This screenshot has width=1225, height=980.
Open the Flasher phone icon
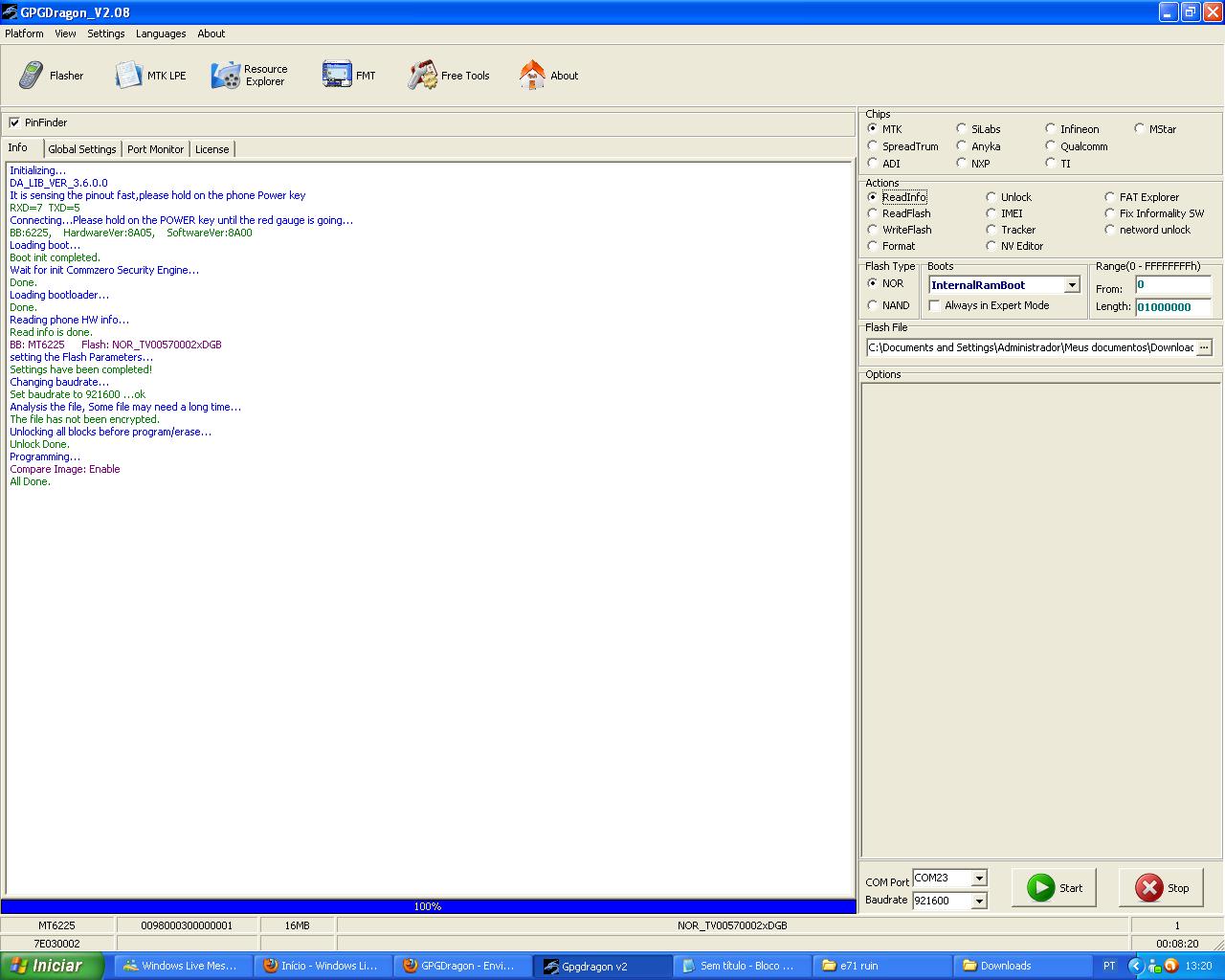pos(32,75)
